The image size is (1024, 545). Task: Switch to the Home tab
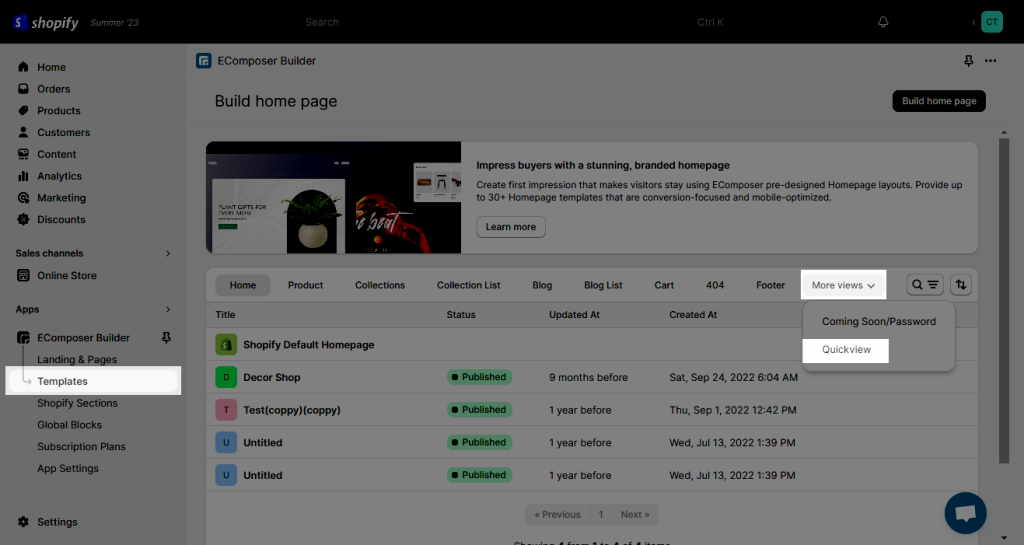click(x=242, y=285)
